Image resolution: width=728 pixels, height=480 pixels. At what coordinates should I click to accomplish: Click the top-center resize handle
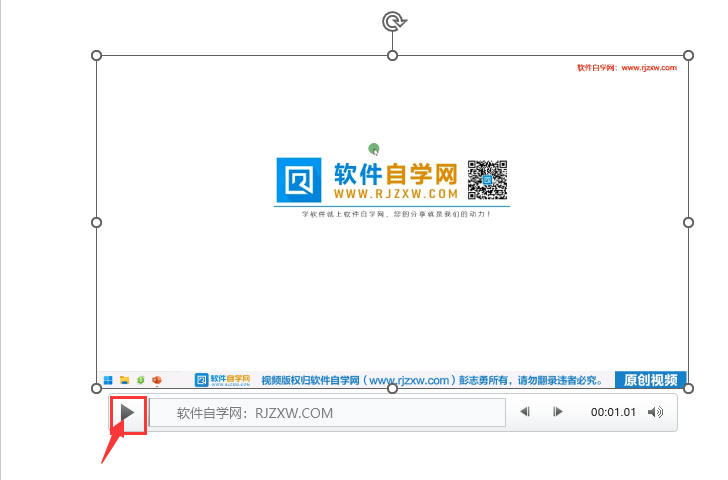pyautogui.click(x=393, y=55)
